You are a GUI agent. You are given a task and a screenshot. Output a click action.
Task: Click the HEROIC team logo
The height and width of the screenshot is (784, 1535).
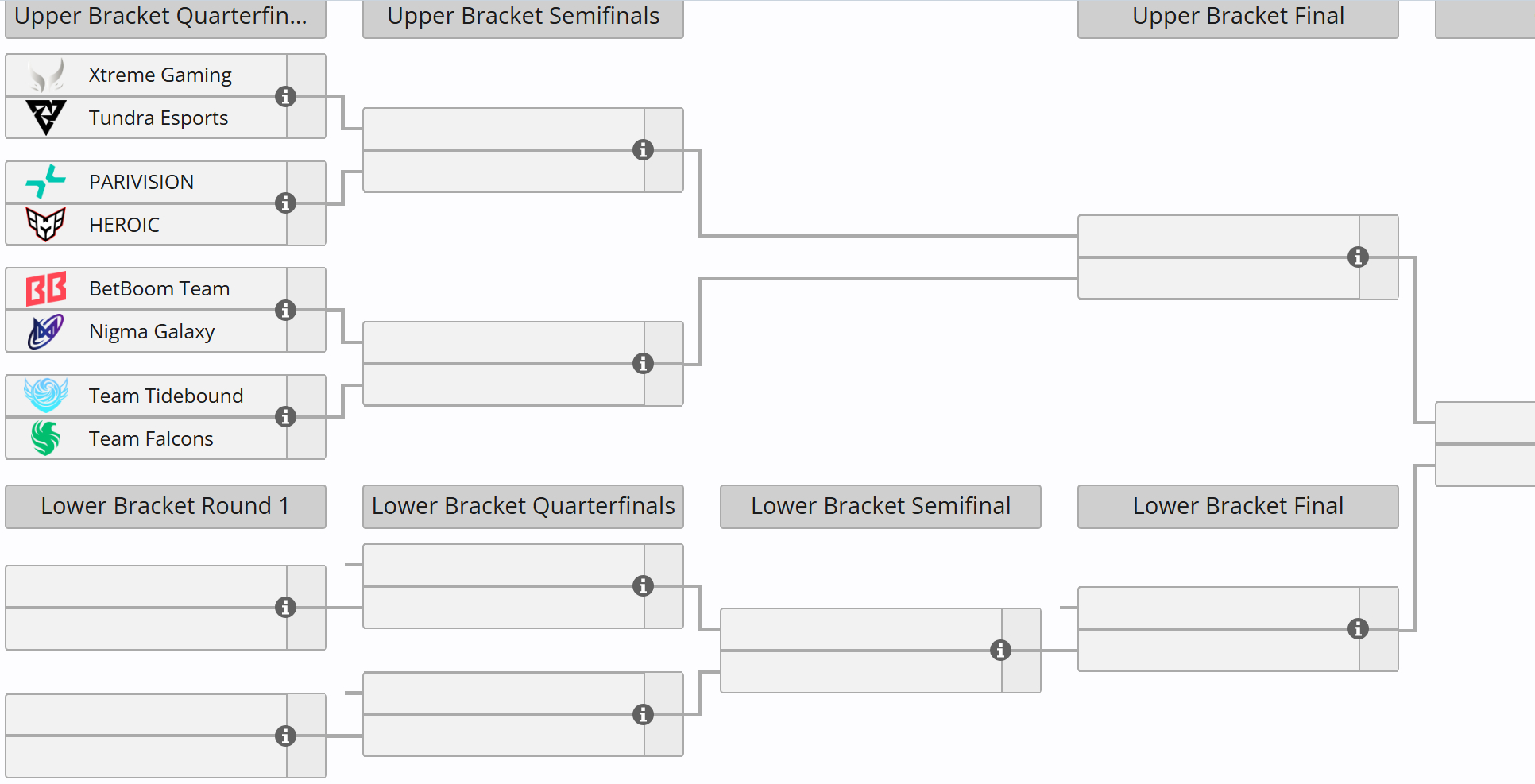[46, 225]
